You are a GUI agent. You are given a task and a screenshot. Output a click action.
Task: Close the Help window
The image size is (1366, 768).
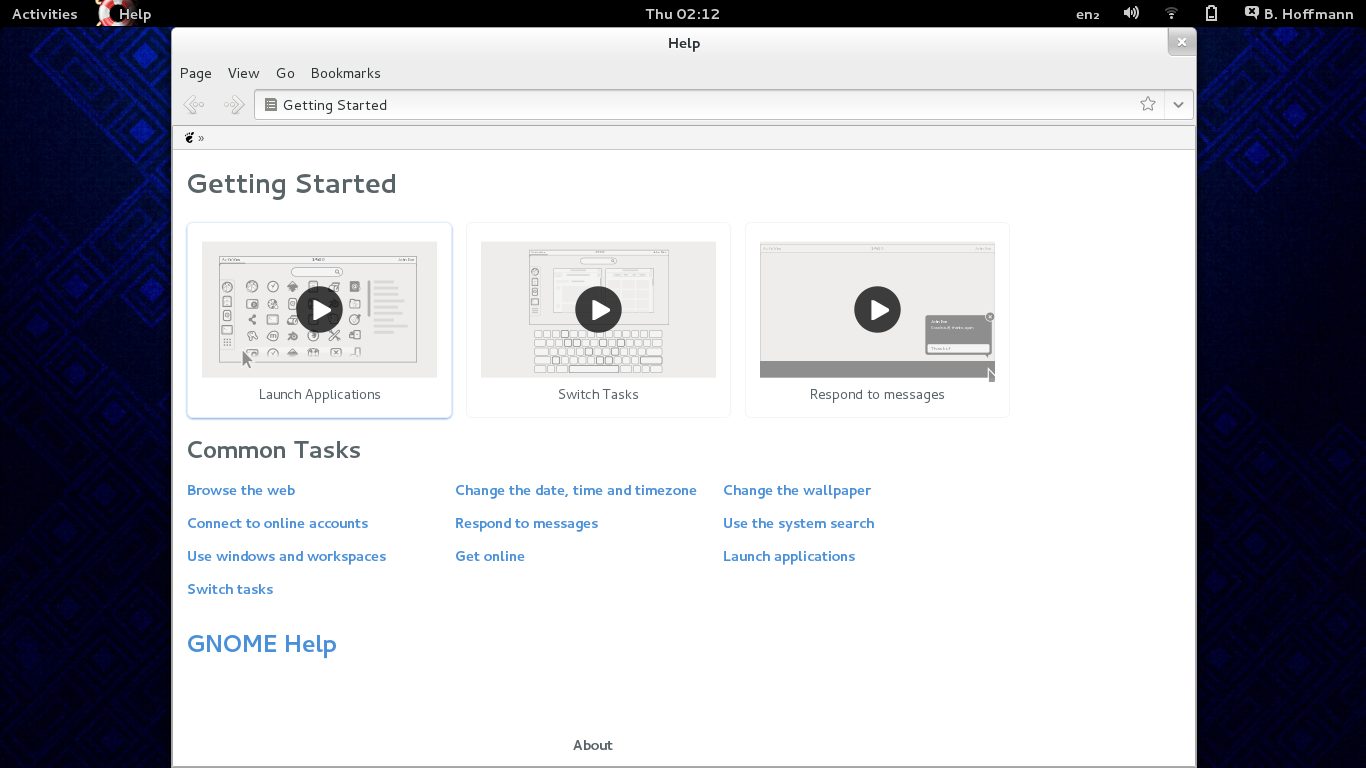1181,42
